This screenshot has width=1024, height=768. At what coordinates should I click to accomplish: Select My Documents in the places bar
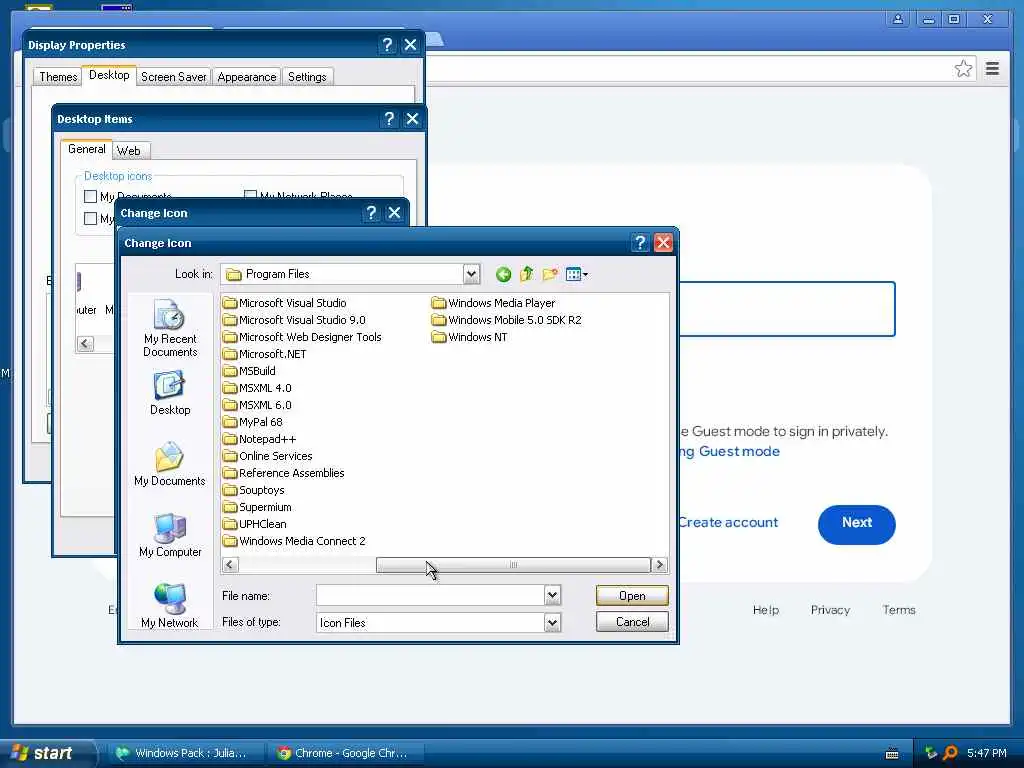170,464
